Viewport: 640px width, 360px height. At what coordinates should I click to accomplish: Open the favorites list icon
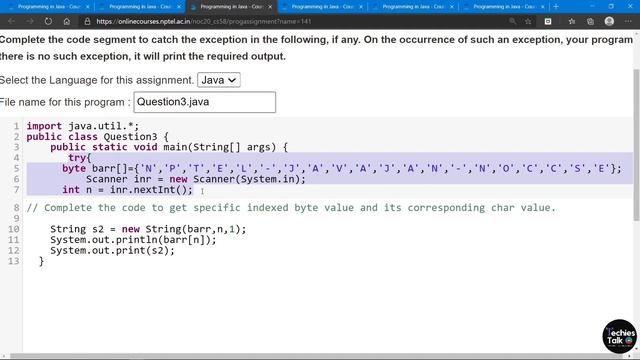pos(571,21)
